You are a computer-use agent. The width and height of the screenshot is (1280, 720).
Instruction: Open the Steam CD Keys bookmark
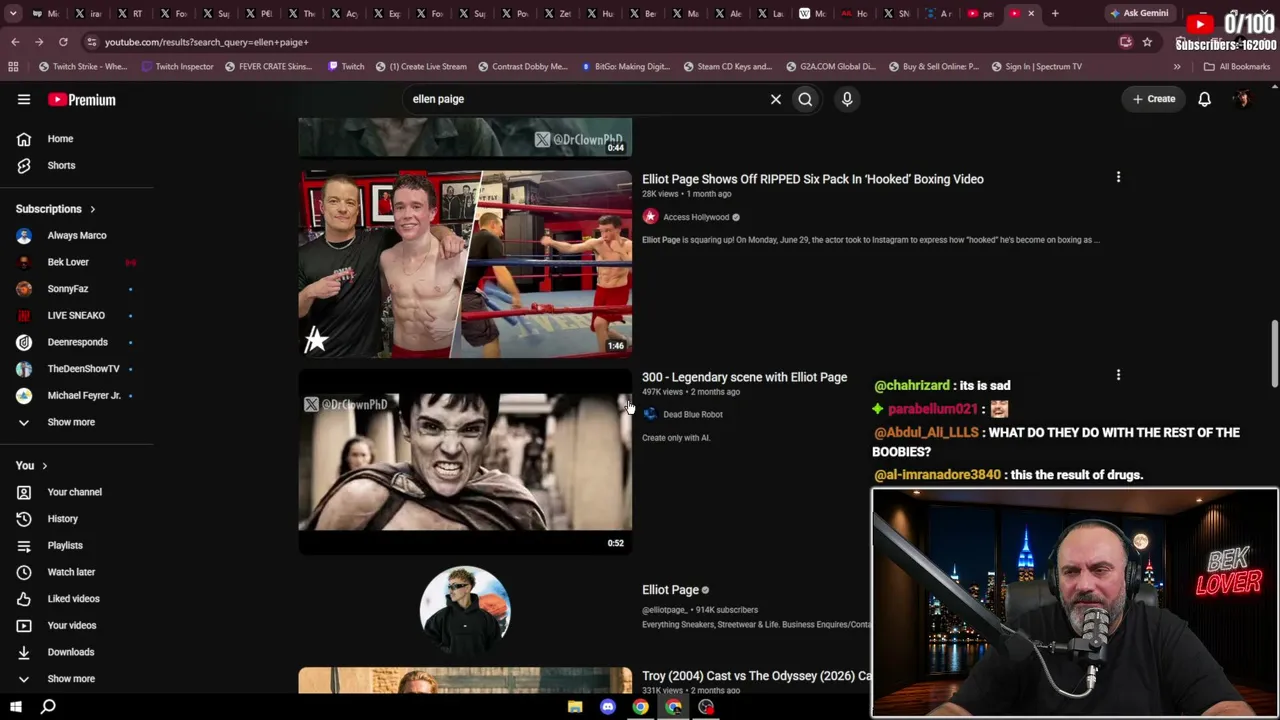click(x=728, y=67)
